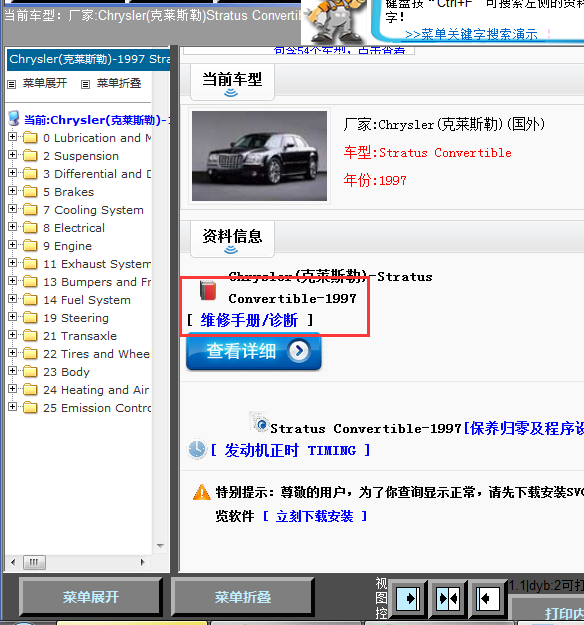Select the 14 Fuel System tree item text
584x625 pixels.
(x=87, y=300)
